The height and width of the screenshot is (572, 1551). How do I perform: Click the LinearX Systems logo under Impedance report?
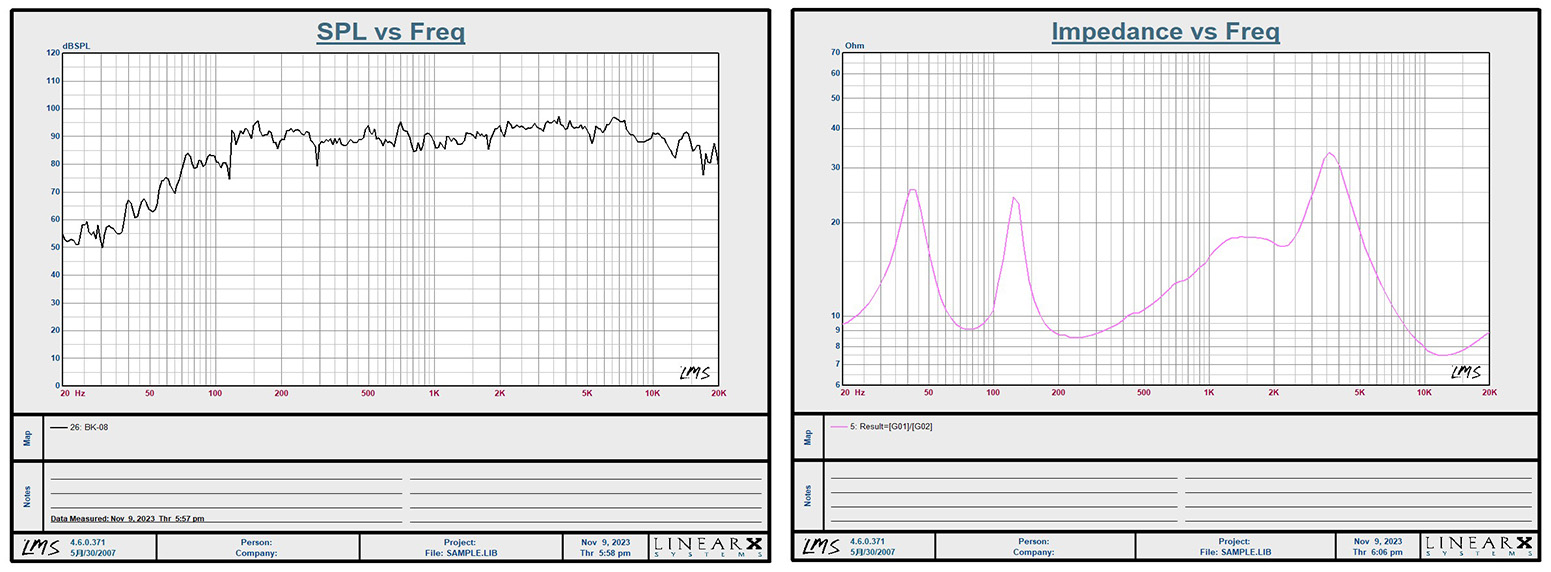pyautogui.click(x=1478, y=547)
